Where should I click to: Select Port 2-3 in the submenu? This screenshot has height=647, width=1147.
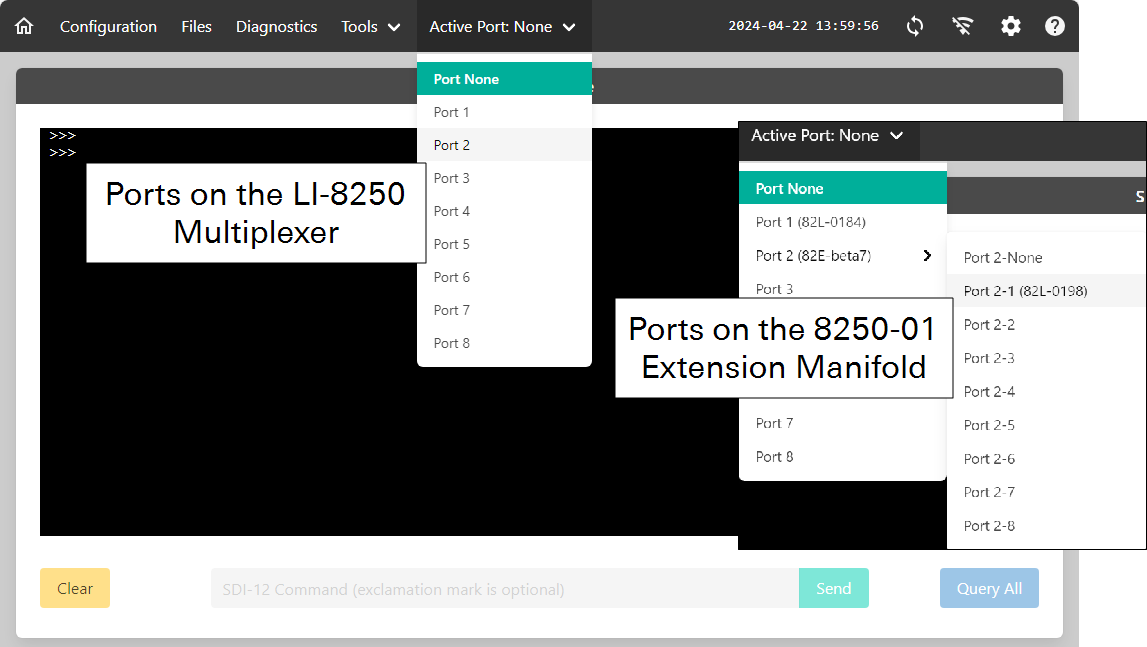(1046, 358)
